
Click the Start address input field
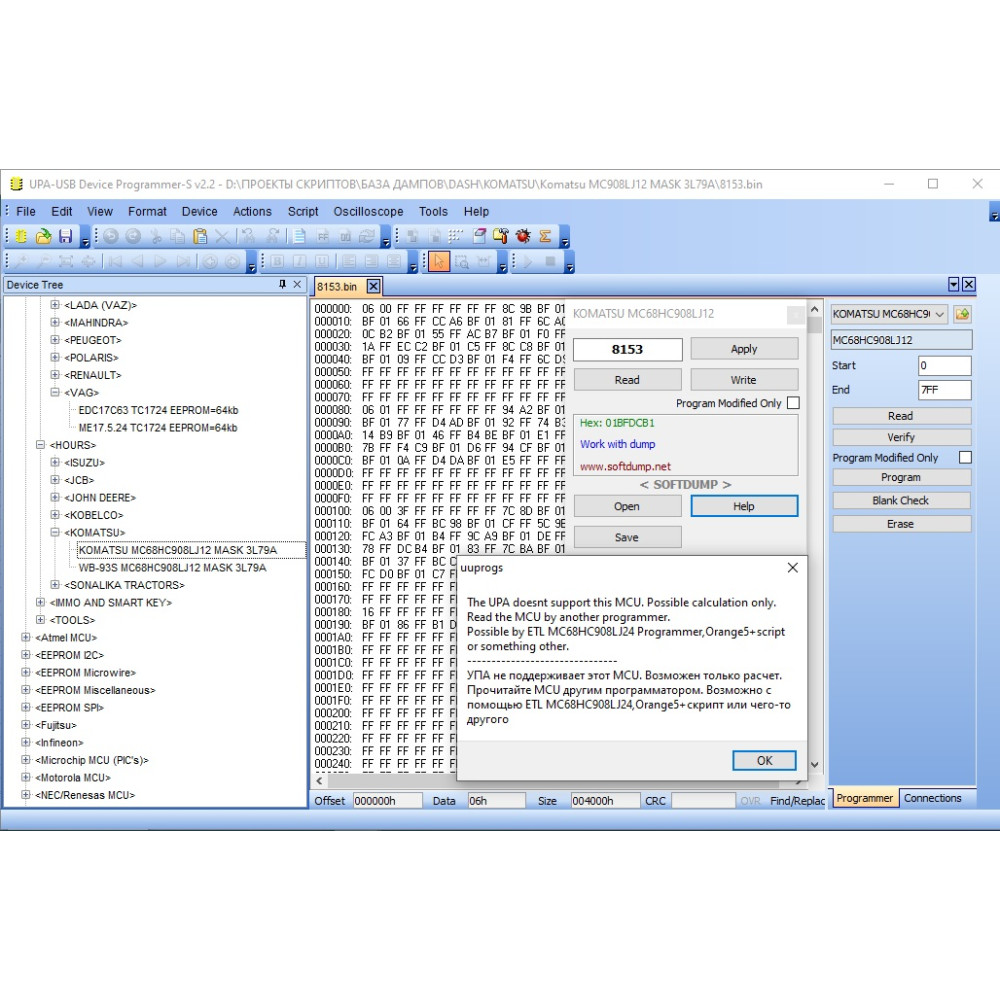945,365
